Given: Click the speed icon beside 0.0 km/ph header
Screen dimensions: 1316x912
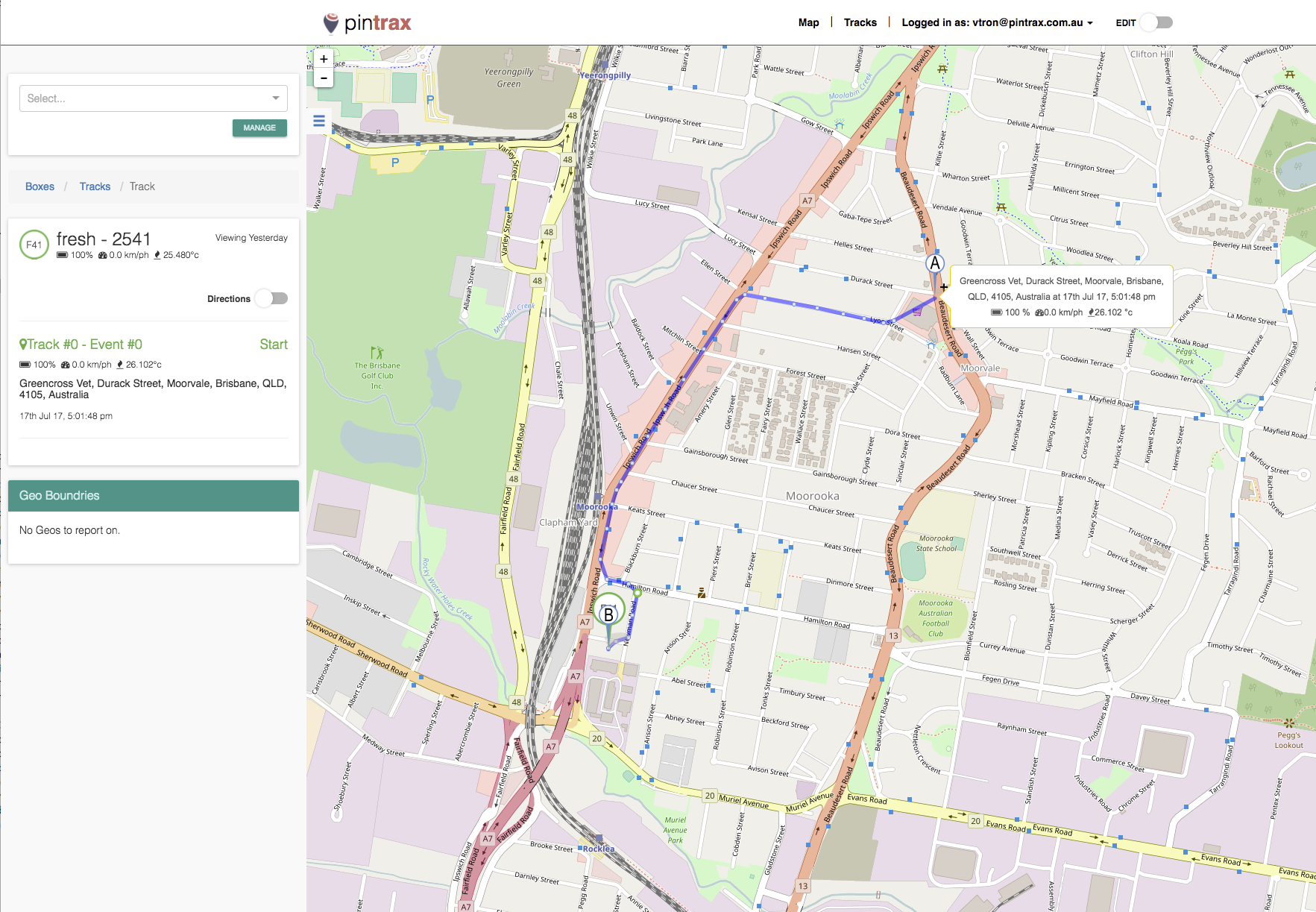Looking at the screenshot, I should (103, 255).
